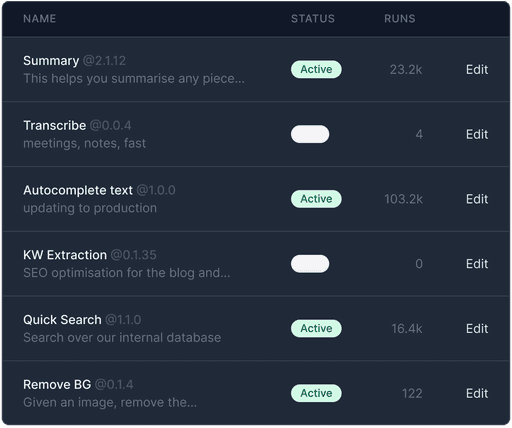Viewport: 512px width, 428px height.
Task: Click the 23.2k runs value
Action: click(x=406, y=70)
